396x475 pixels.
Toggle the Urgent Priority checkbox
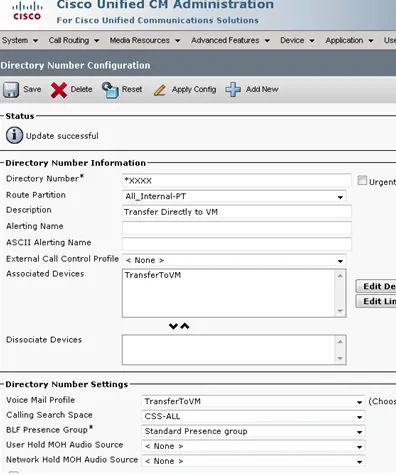pyautogui.click(x=362, y=180)
